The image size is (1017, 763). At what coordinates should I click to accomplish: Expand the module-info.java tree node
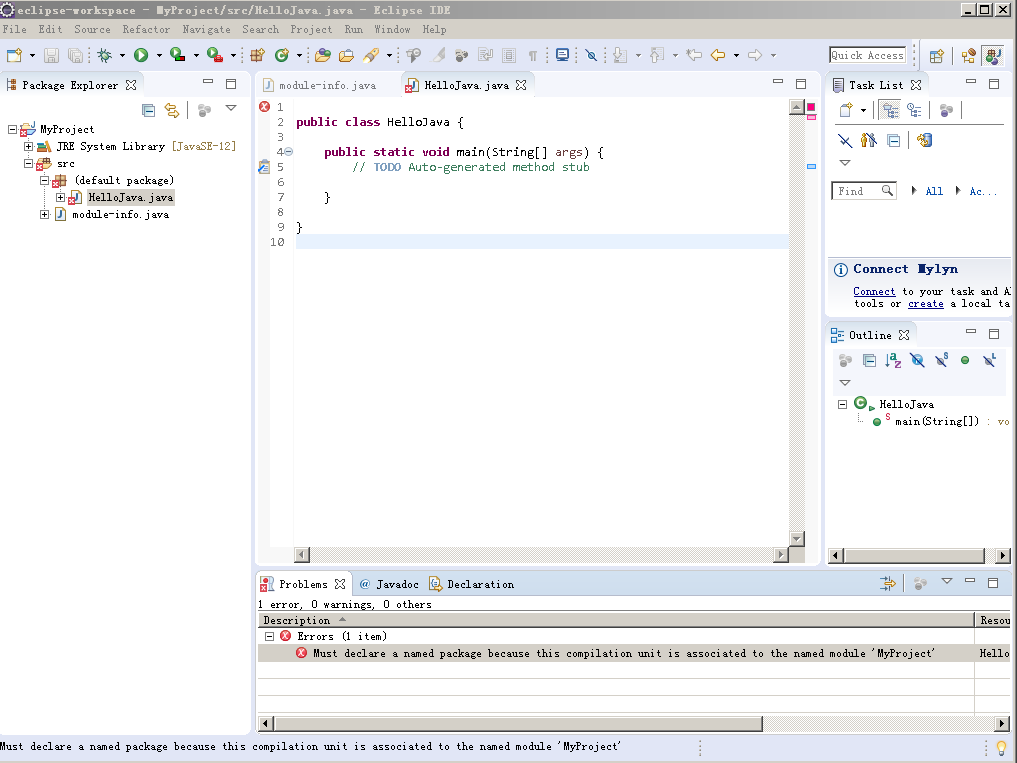pyautogui.click(x=44, y=214)
